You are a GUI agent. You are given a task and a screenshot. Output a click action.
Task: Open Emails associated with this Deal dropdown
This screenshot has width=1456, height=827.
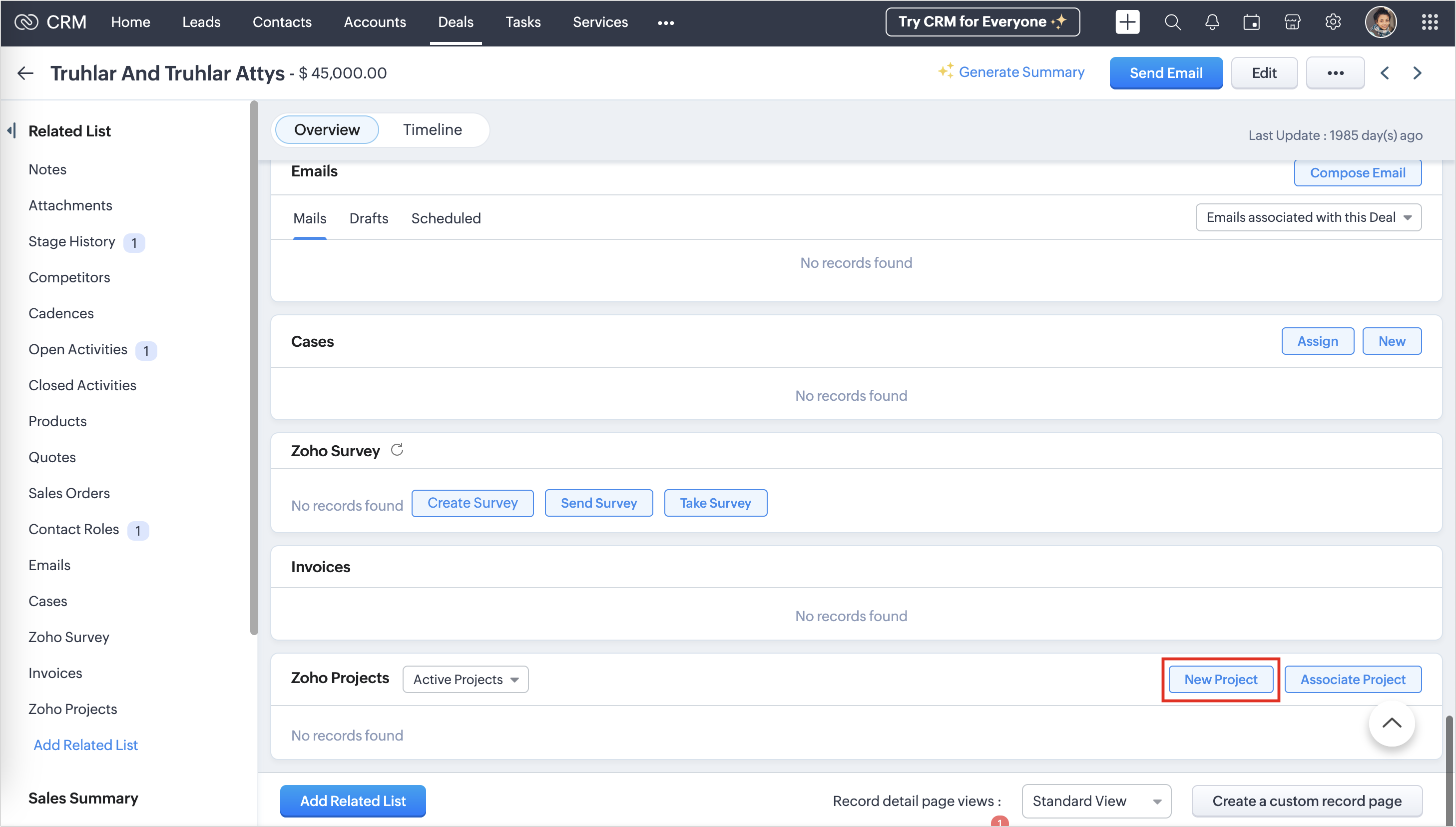[x=1308, y=217]
